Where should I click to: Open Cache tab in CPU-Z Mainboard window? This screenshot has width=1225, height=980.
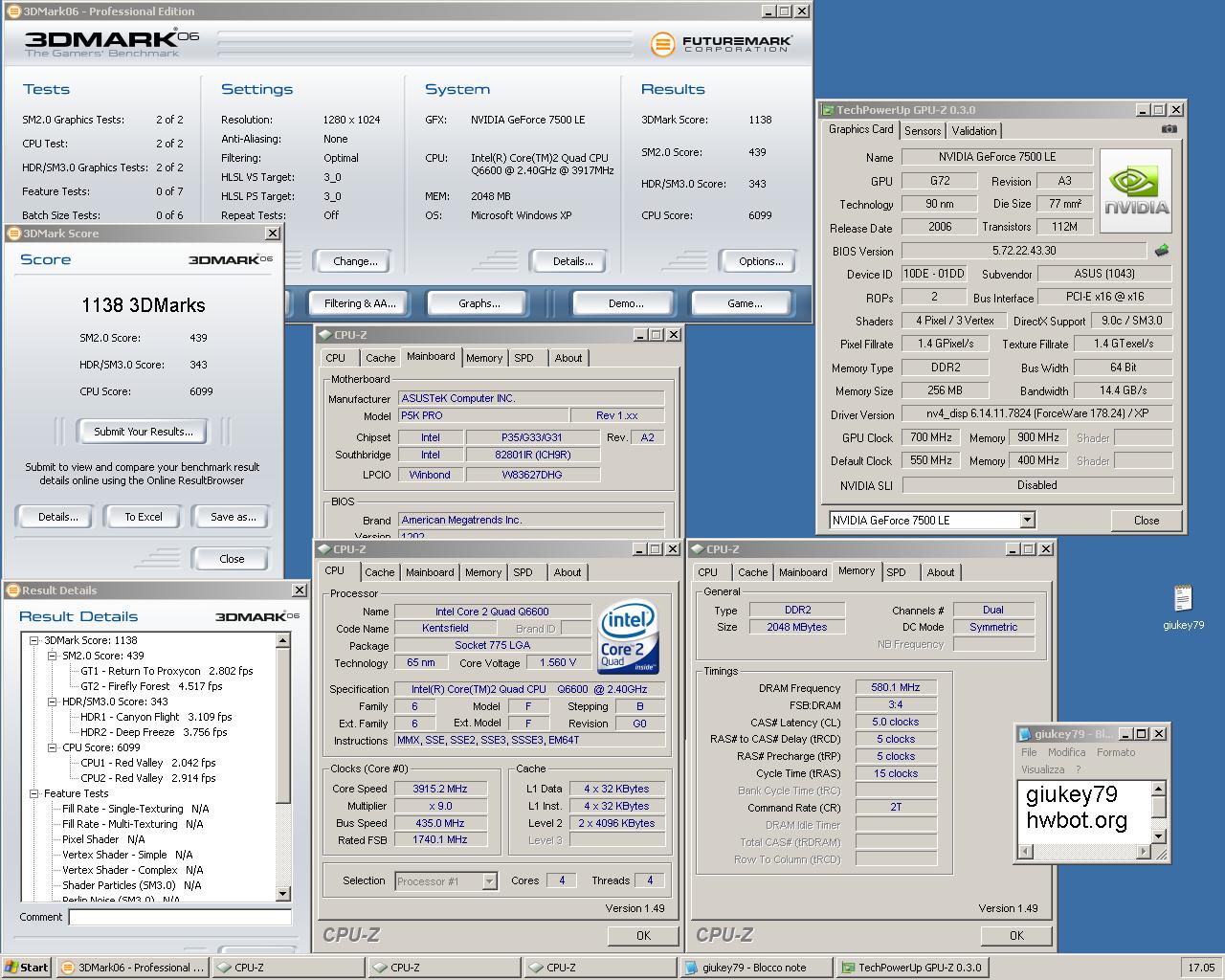click(380, 358)
